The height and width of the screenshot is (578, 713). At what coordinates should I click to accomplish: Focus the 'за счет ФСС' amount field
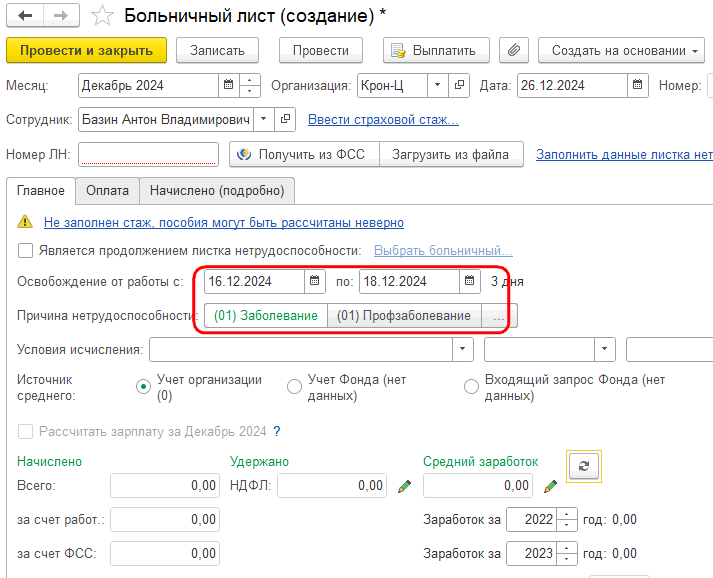165,553
